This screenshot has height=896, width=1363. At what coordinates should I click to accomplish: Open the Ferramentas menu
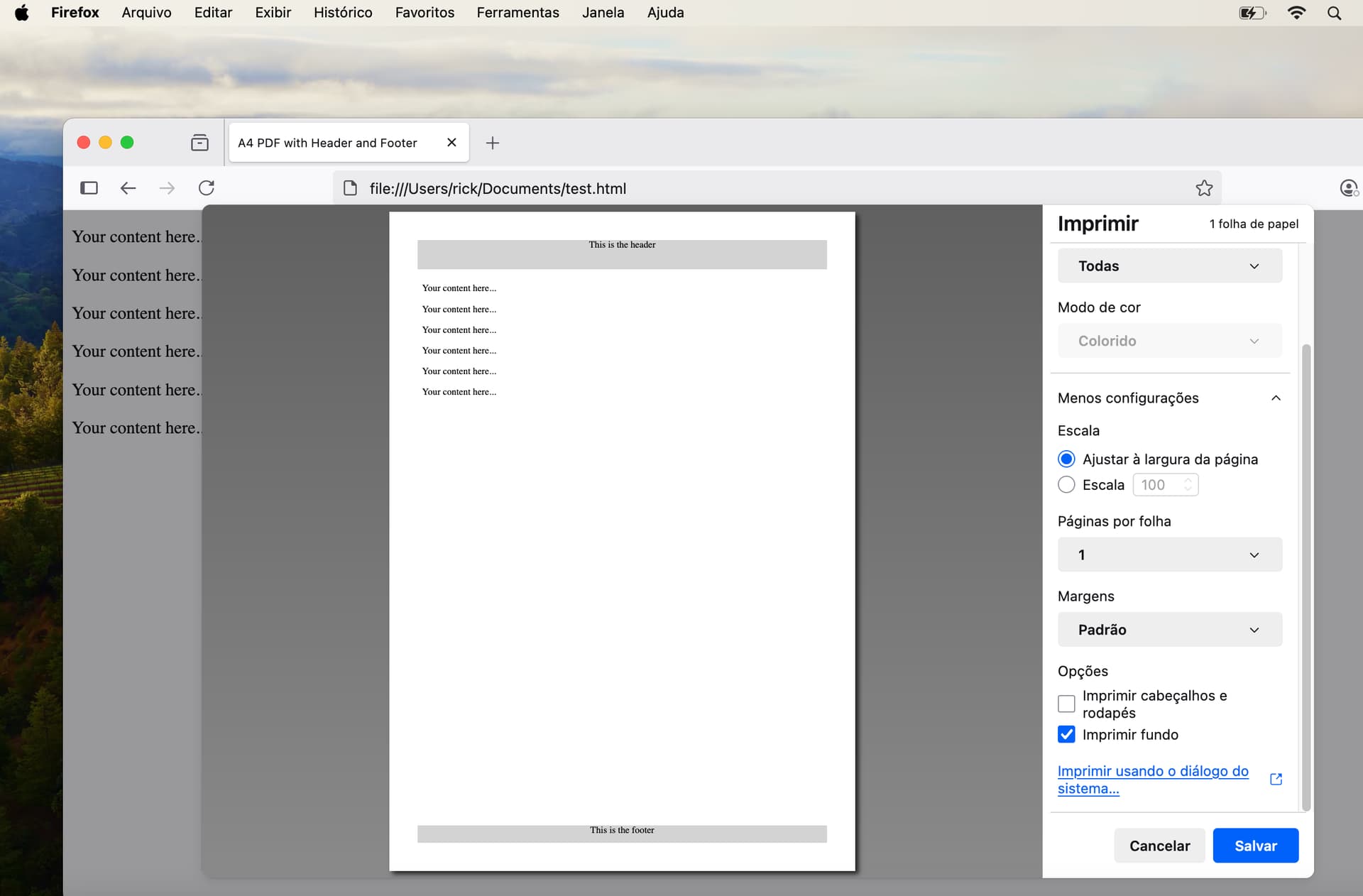pyautogui.click(x=518, y=13)
